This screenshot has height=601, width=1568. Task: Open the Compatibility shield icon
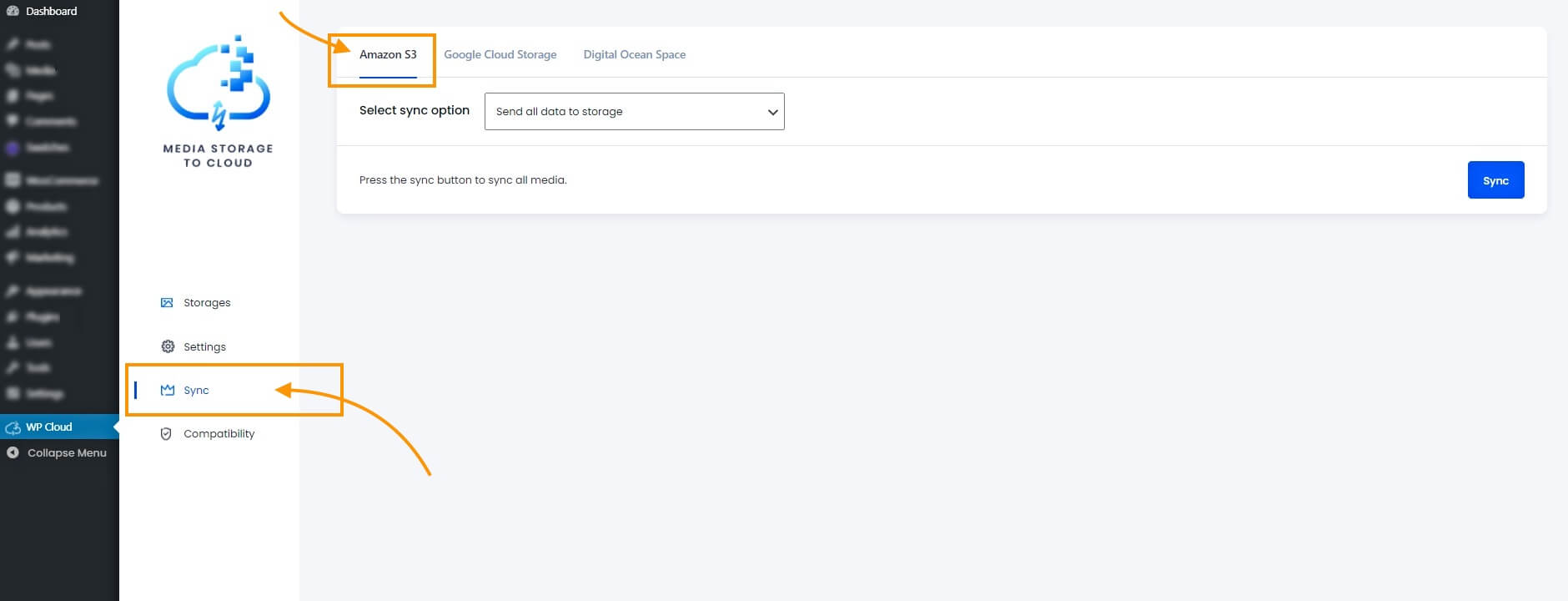point(166,434)
